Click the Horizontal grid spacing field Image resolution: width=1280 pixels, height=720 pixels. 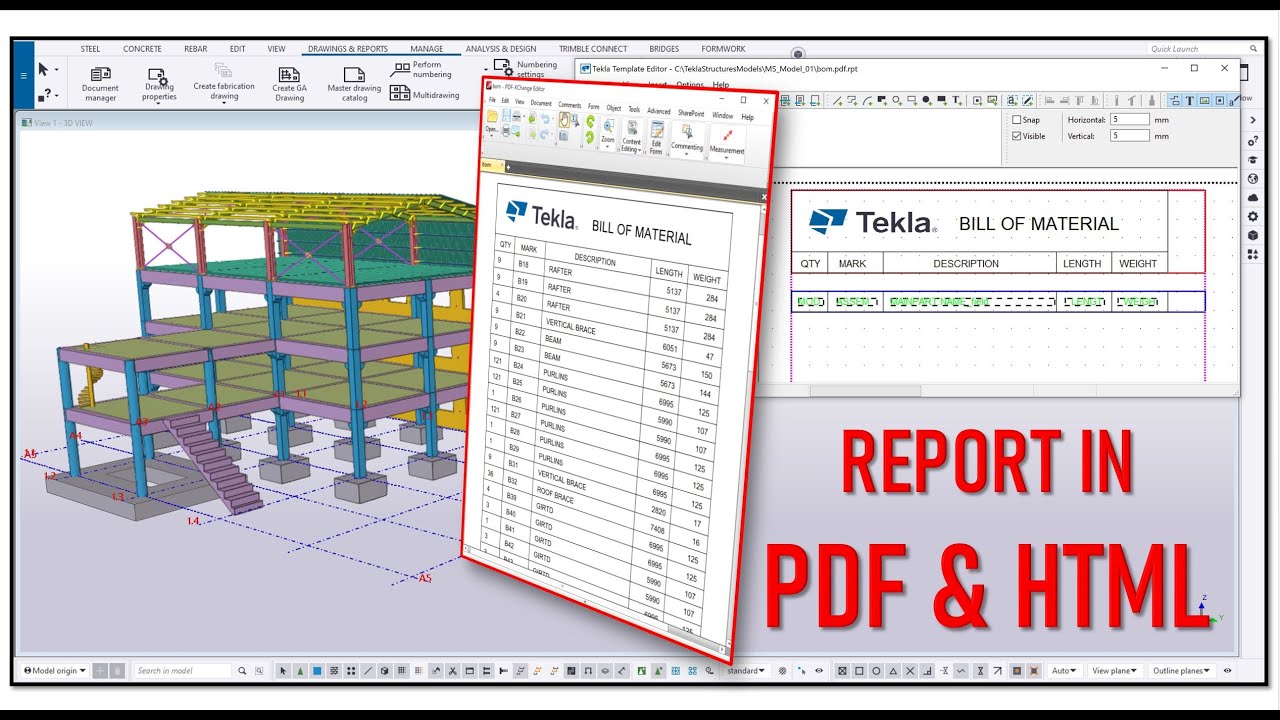pyautogui.click(x=1130, y=120)
